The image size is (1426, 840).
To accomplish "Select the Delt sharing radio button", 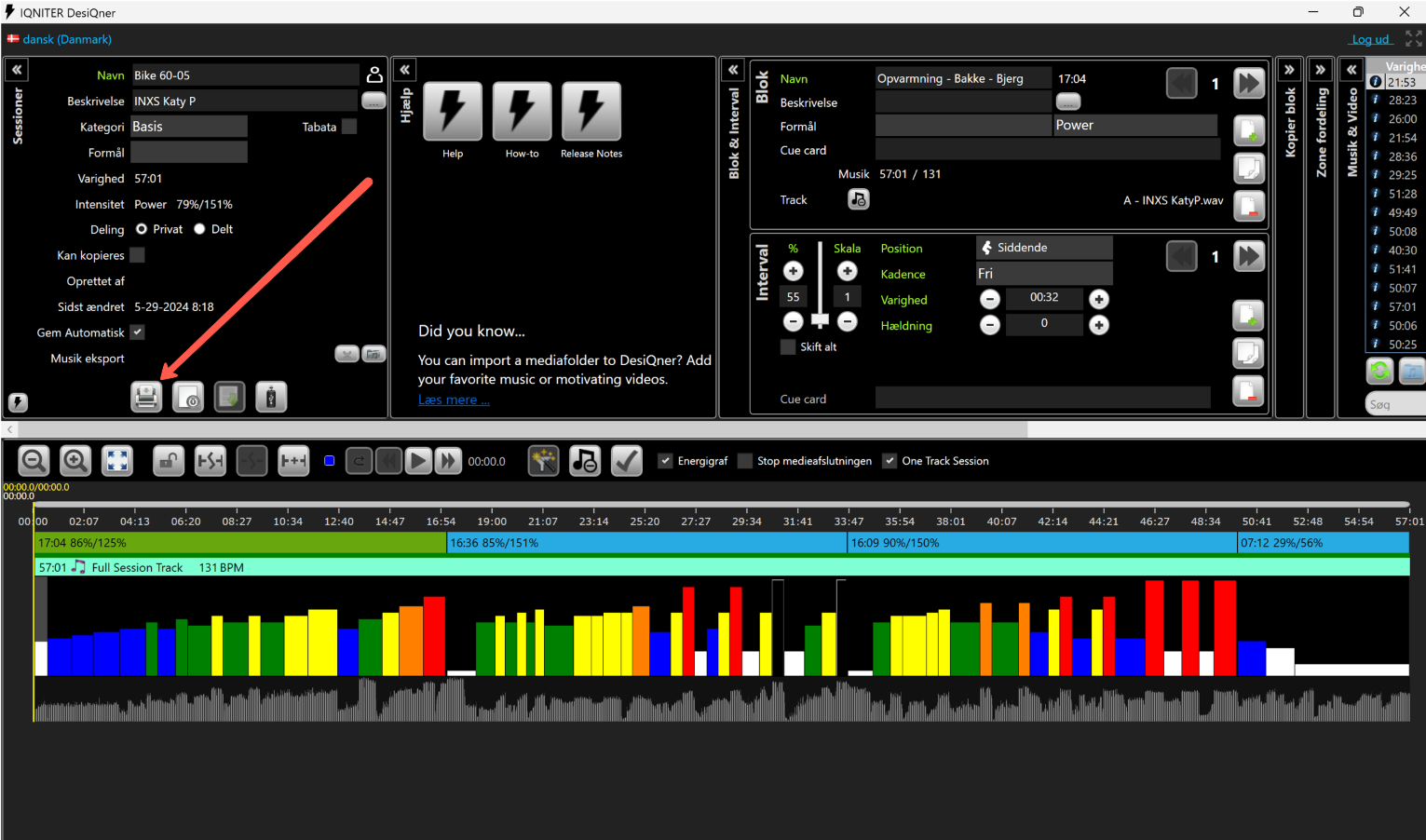I will [x=199, y=229].
